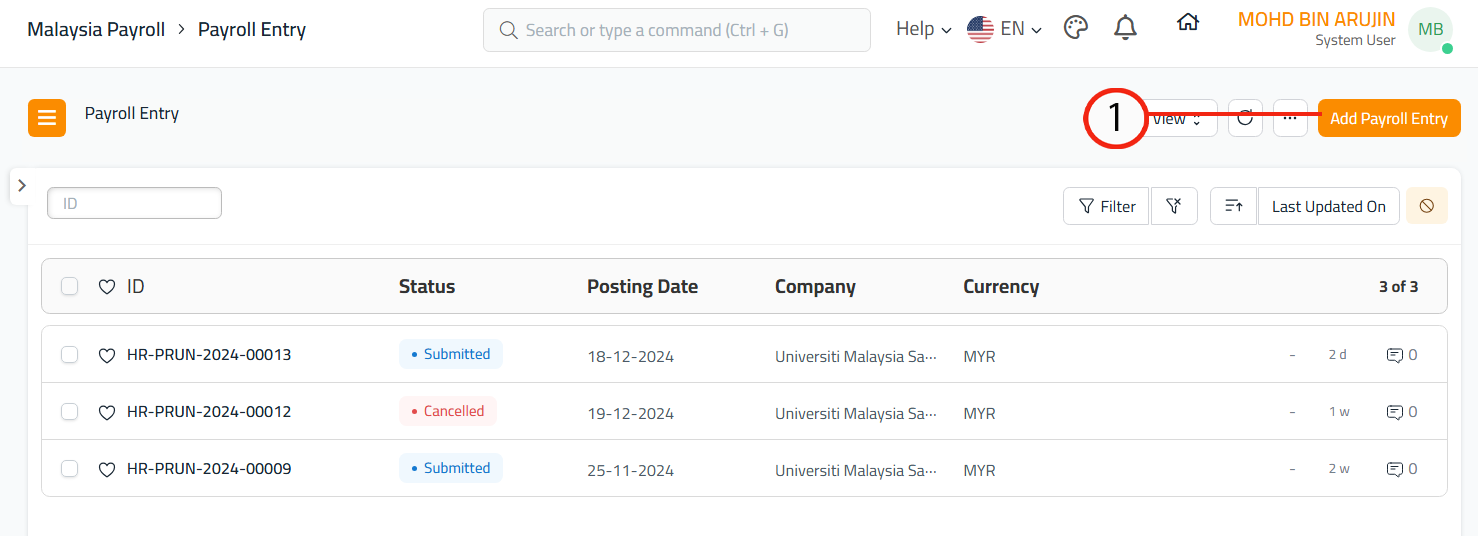
Task: Click the refresh list icon
Action: 1245,118
